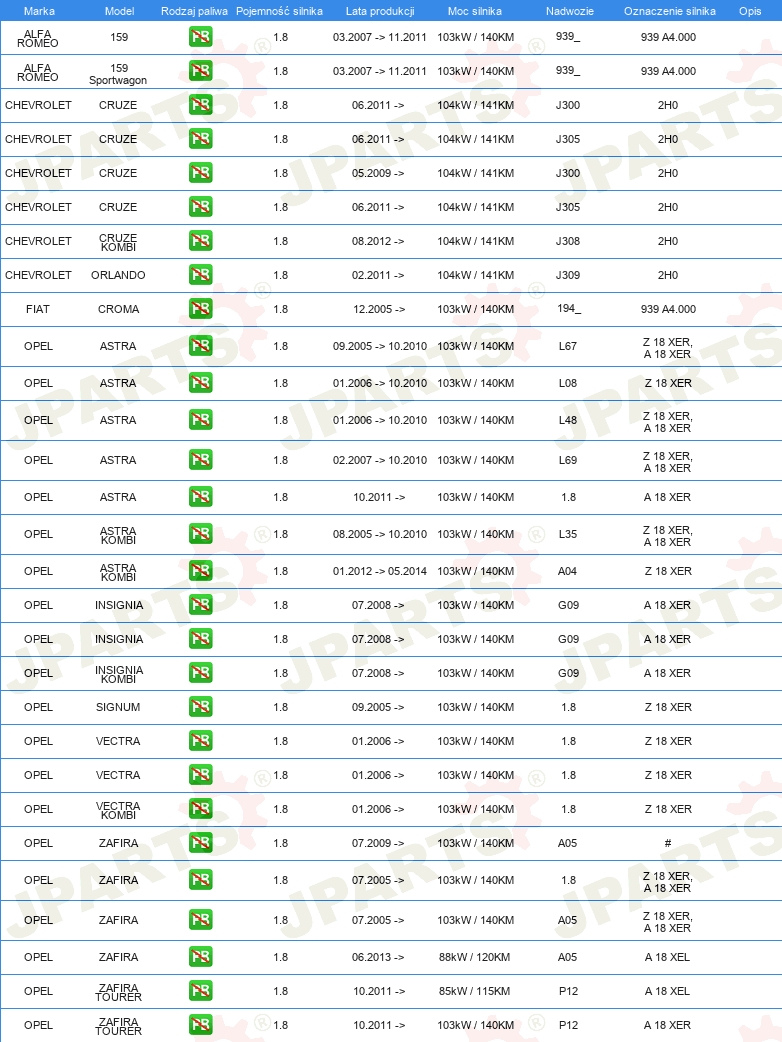Select the fuel icon for ASTRA KOMBI A04
782x1042 pixels.
point(201,571)
